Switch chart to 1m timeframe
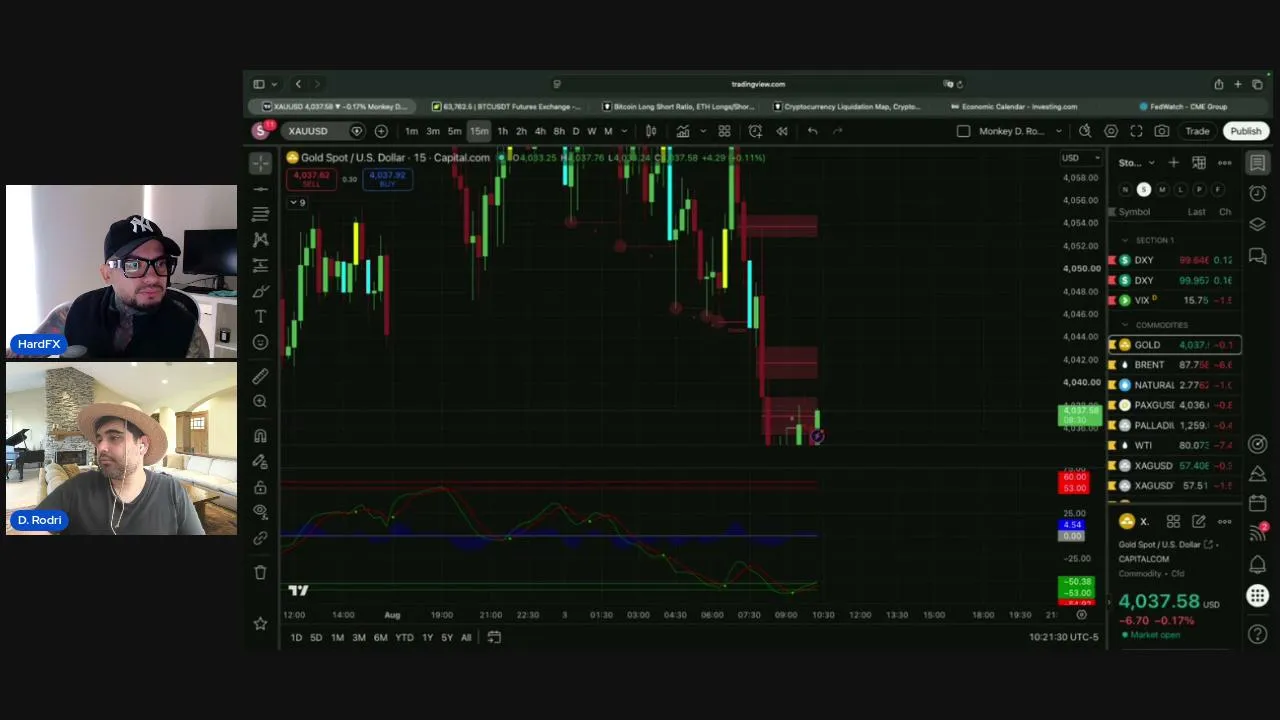 (x=411, y=131)
